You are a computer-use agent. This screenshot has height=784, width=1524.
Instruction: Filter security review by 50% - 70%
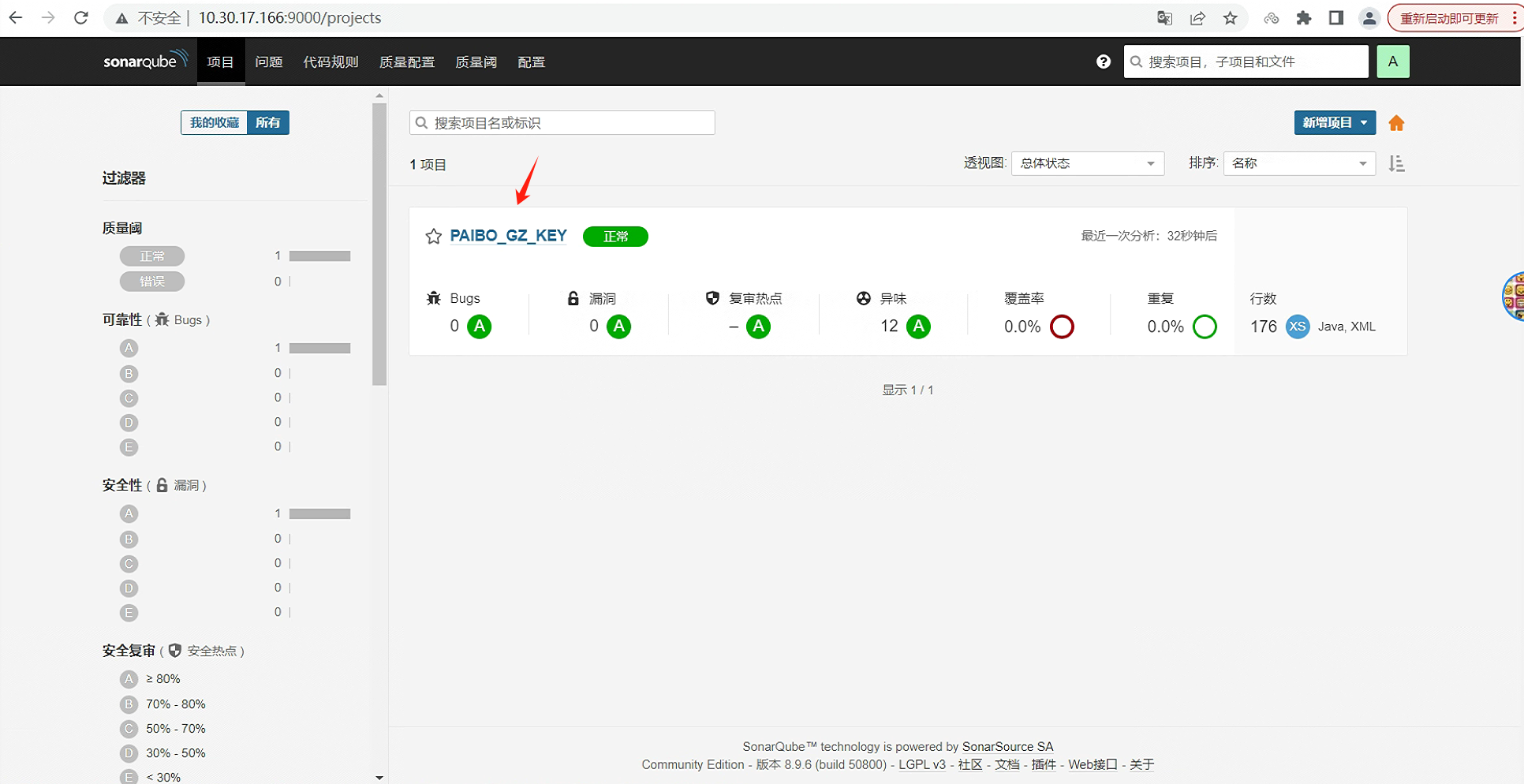[163, 729]
